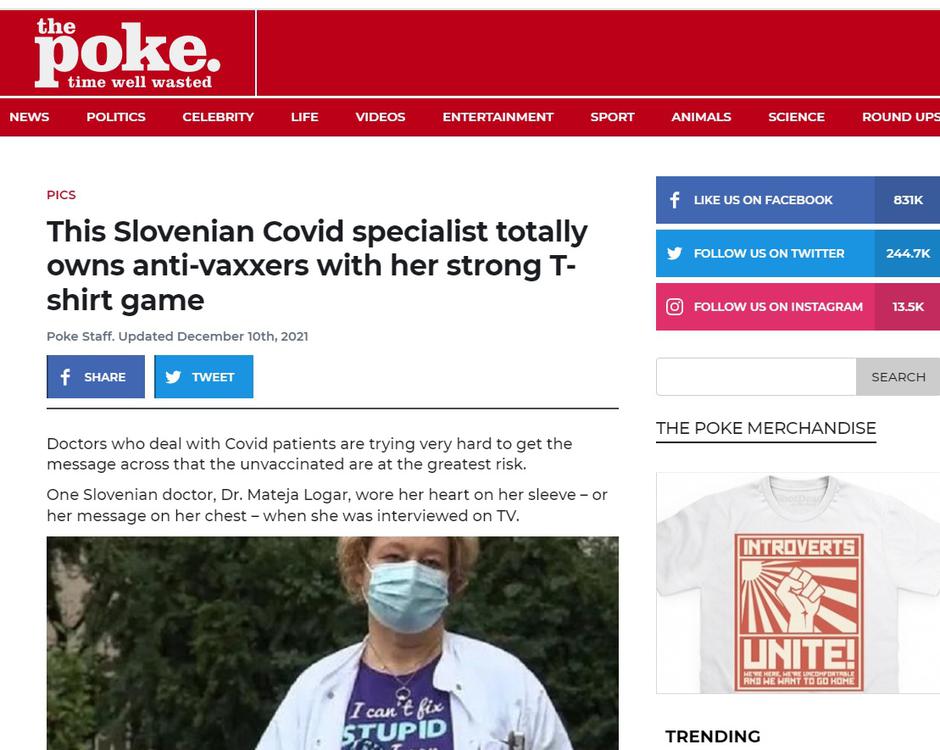Screen dimensions: 940x750
Task: Click the Search button
Action: (898, 376)
